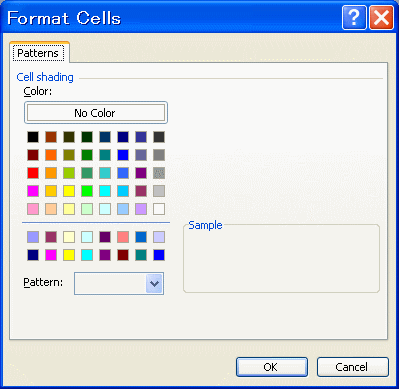The image size is (399, 389).
Task: Select the bright red color swatch
Action: 33,173
